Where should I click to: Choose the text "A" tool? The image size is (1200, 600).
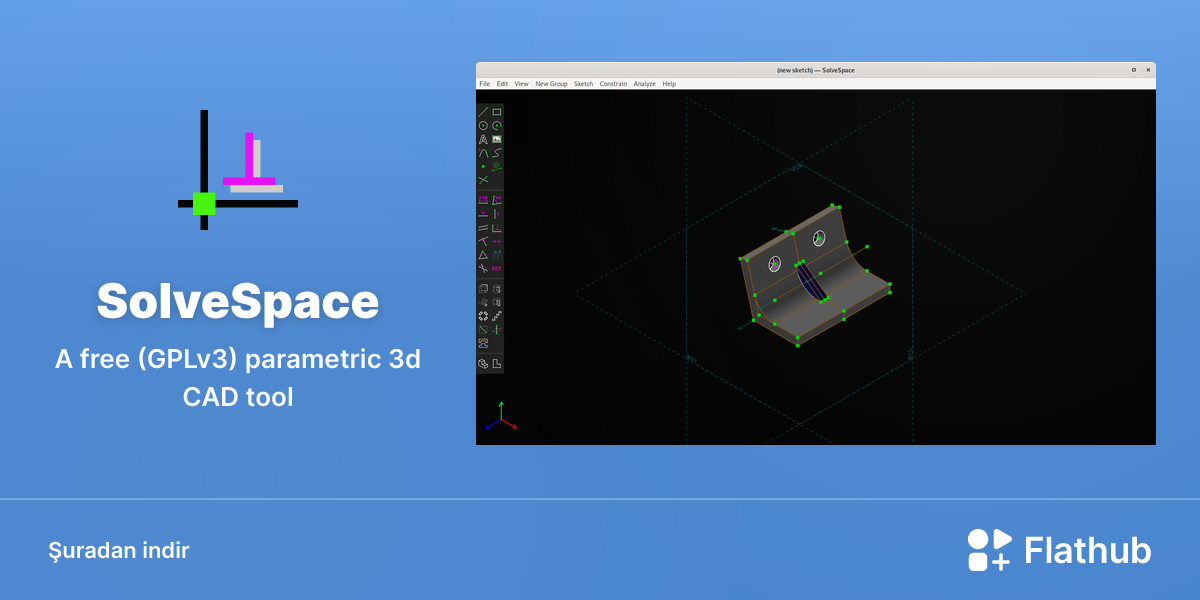click(x=483, y=139)
